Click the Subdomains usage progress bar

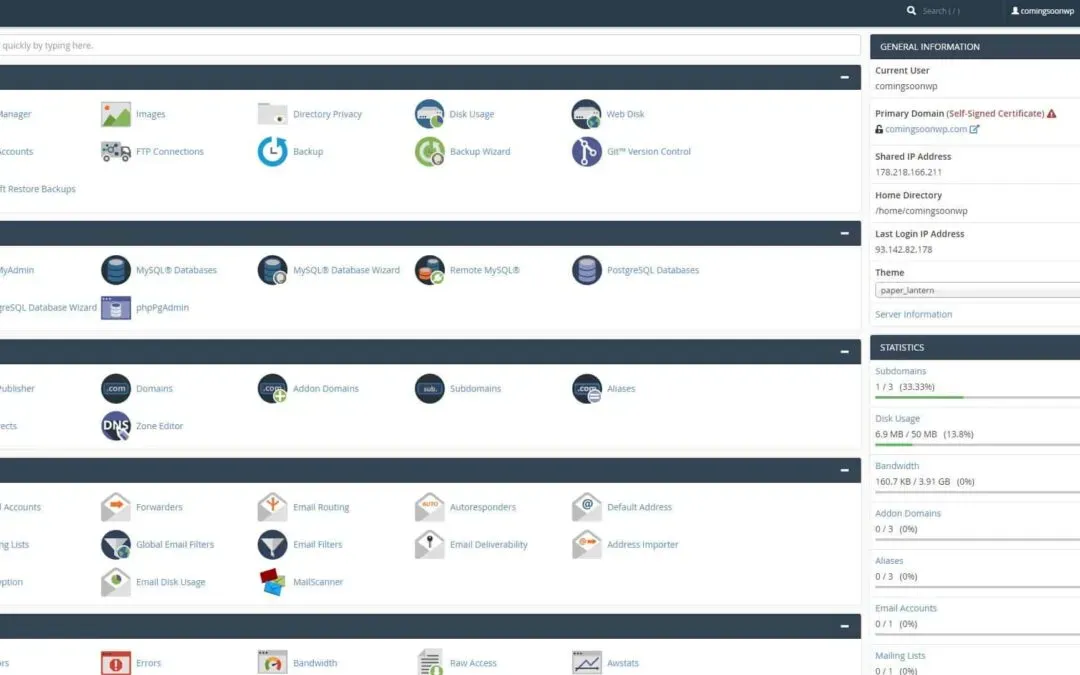point(977,397)
